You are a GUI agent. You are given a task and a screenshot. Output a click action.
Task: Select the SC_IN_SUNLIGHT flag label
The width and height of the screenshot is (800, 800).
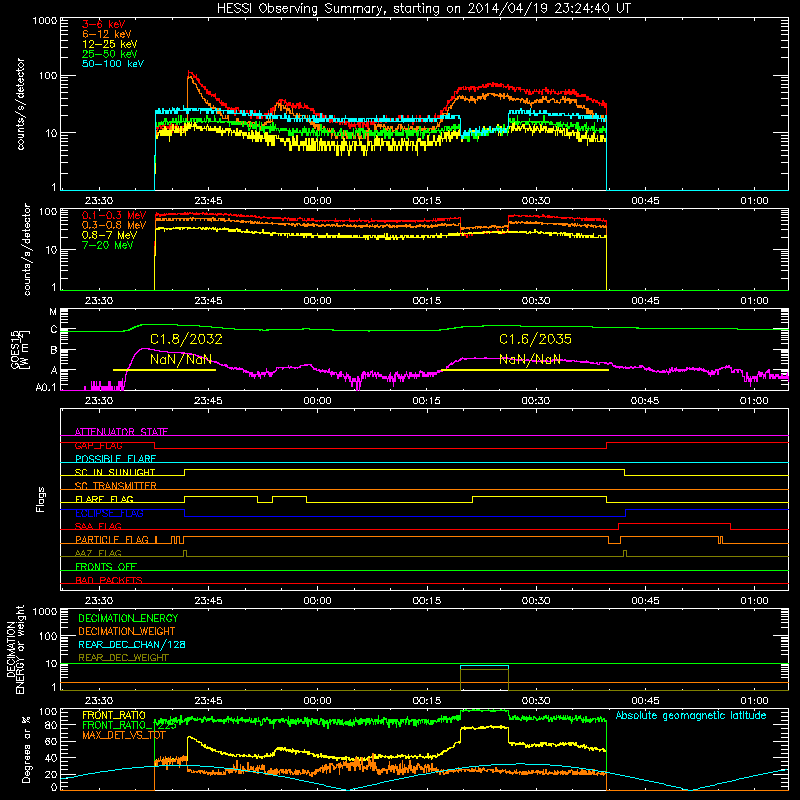[x=115, y=472]
